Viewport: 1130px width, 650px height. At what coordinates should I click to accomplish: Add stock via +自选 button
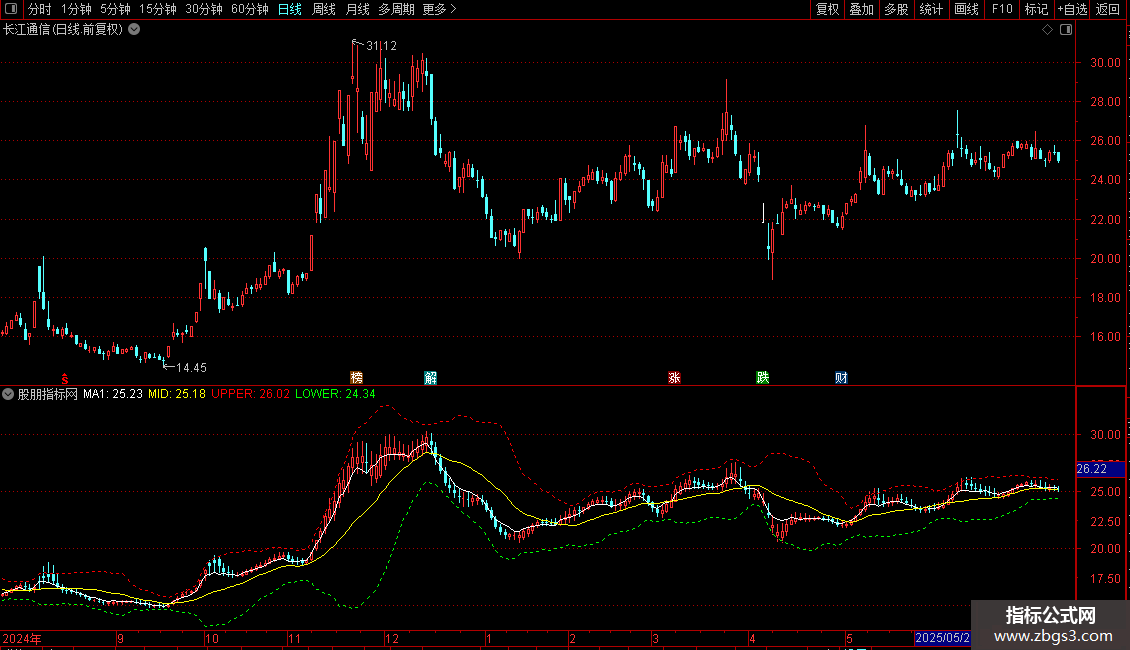(x=1072, y=9)
